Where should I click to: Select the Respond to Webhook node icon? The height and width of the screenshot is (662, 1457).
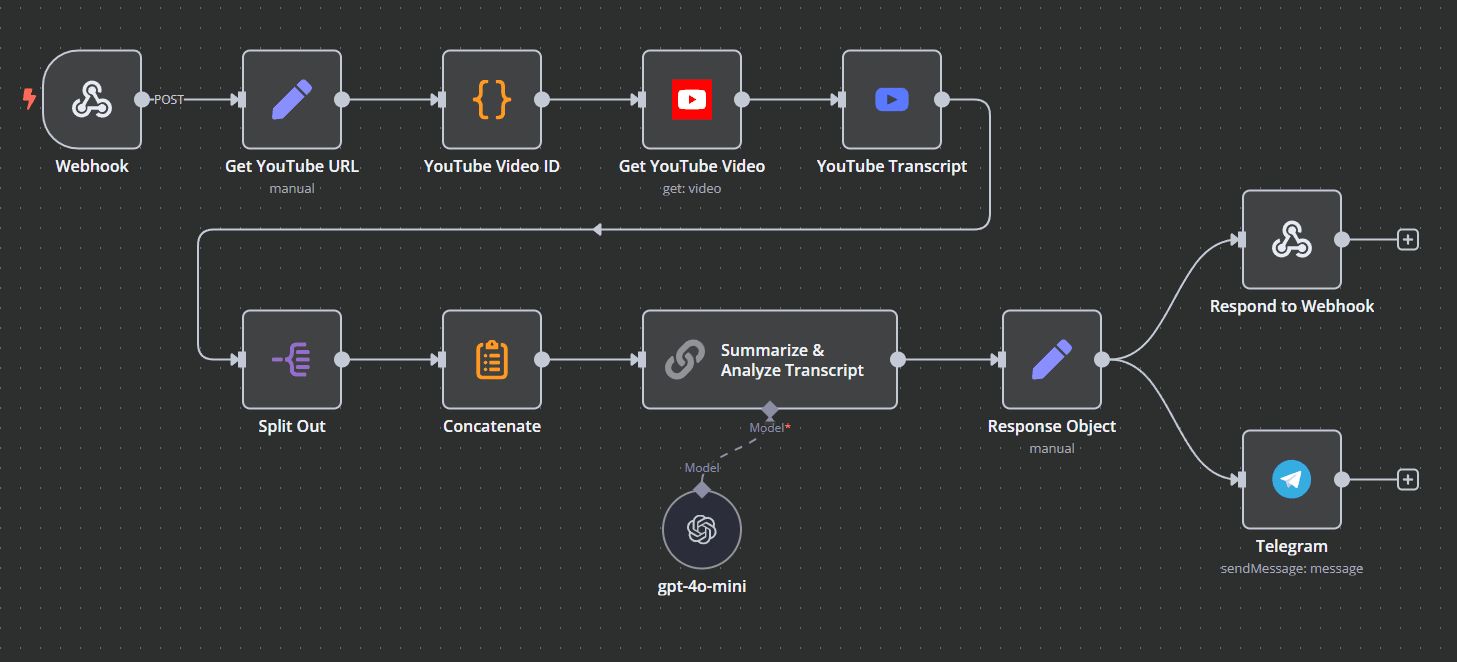pos(1292,240)
